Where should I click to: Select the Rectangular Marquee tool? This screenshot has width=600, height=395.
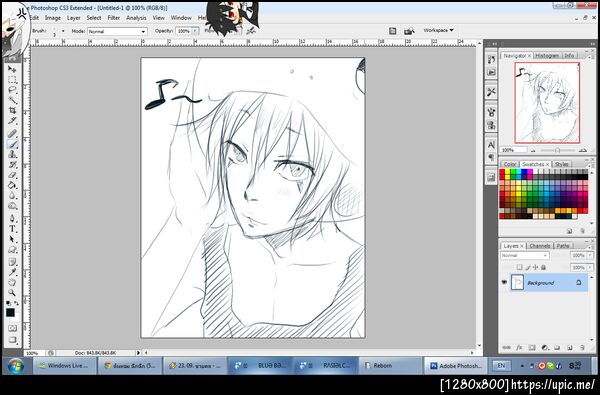[x=12, y=80]
